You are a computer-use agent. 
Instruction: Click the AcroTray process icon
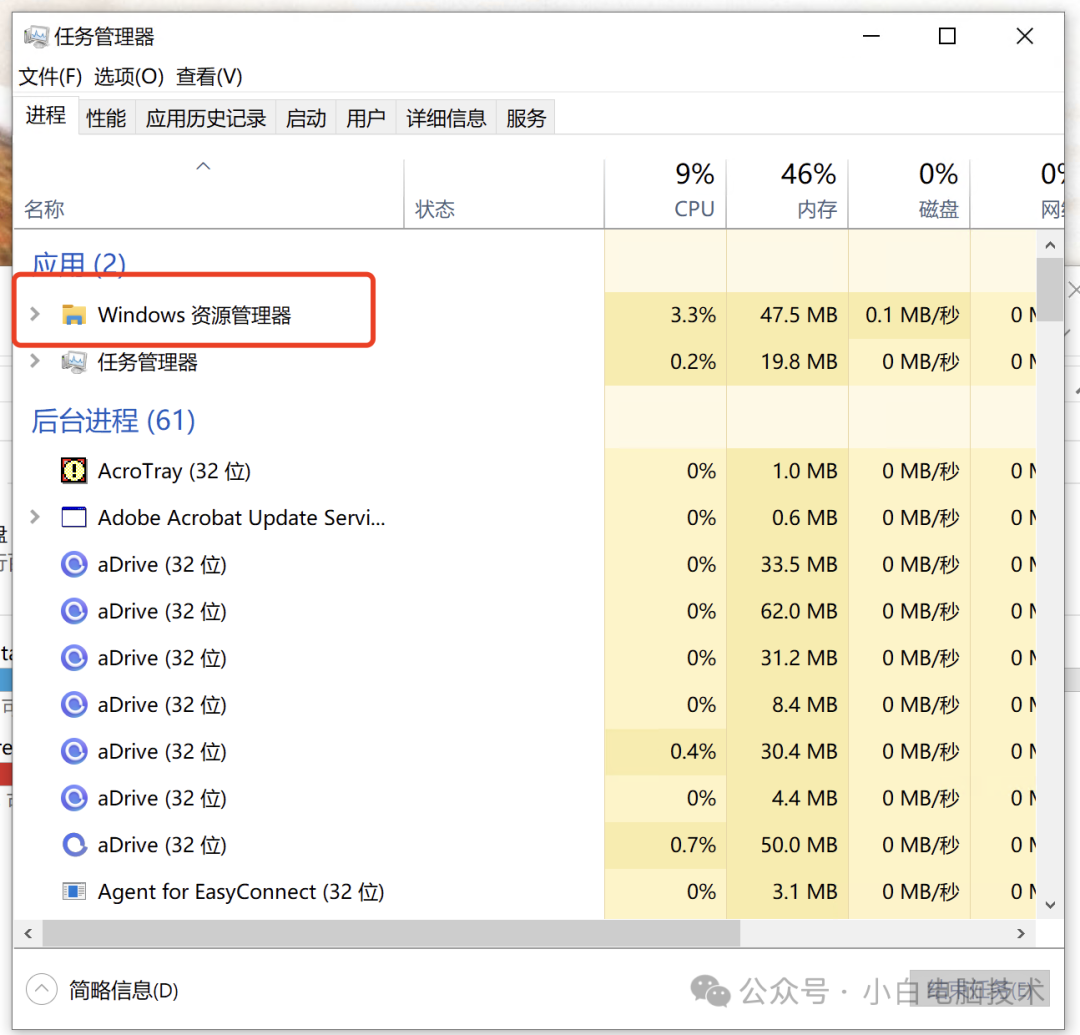pyautogui.click(x=74, y=471)
